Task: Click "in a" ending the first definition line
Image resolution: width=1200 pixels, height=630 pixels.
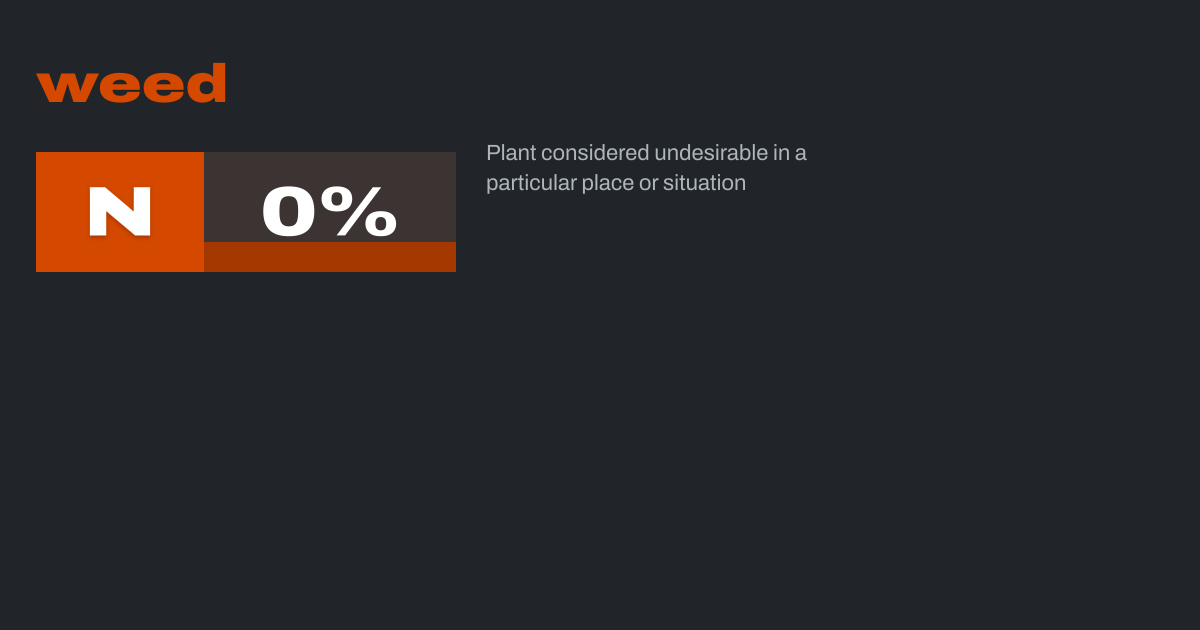Action: click(790, 153)
